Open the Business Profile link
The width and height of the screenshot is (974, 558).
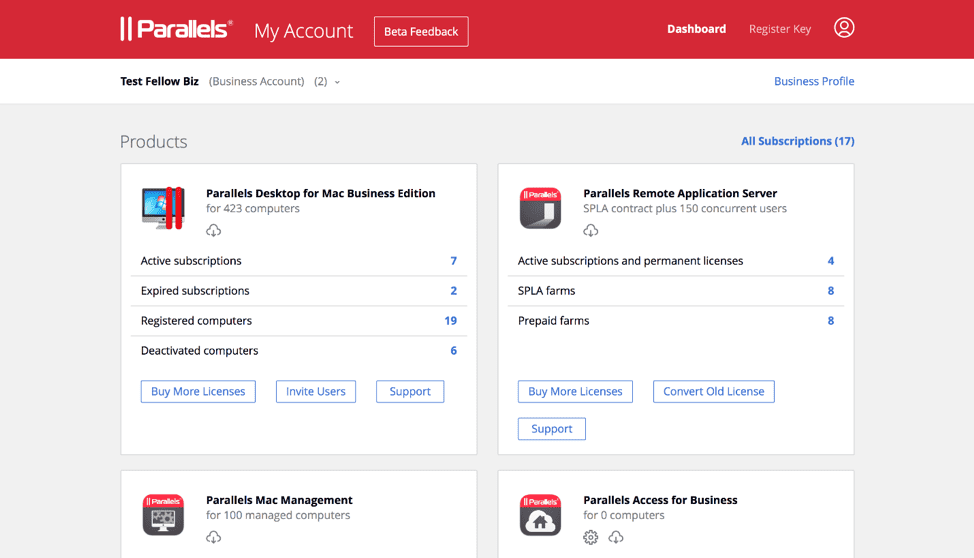point(814,81)
